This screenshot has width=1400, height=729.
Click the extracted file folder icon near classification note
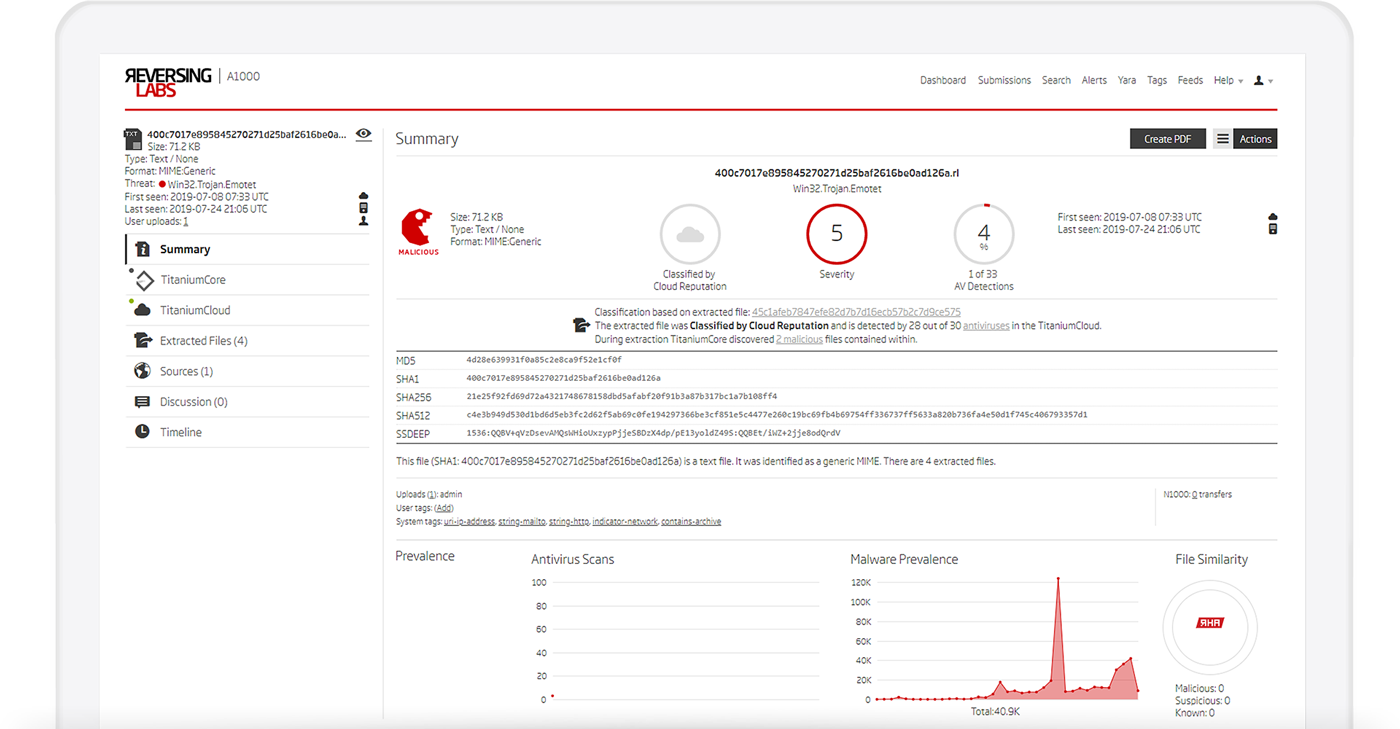pos(580,325)
